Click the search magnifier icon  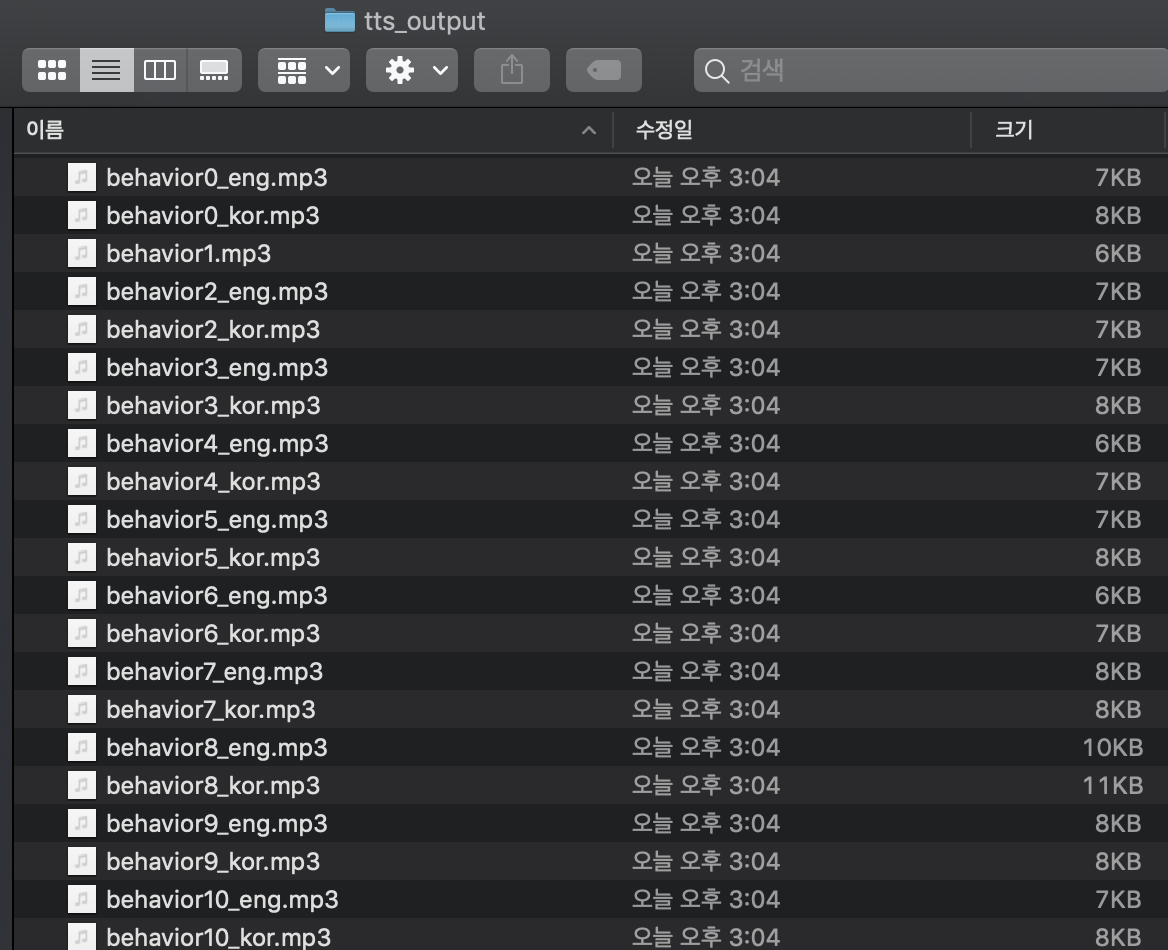717,71
